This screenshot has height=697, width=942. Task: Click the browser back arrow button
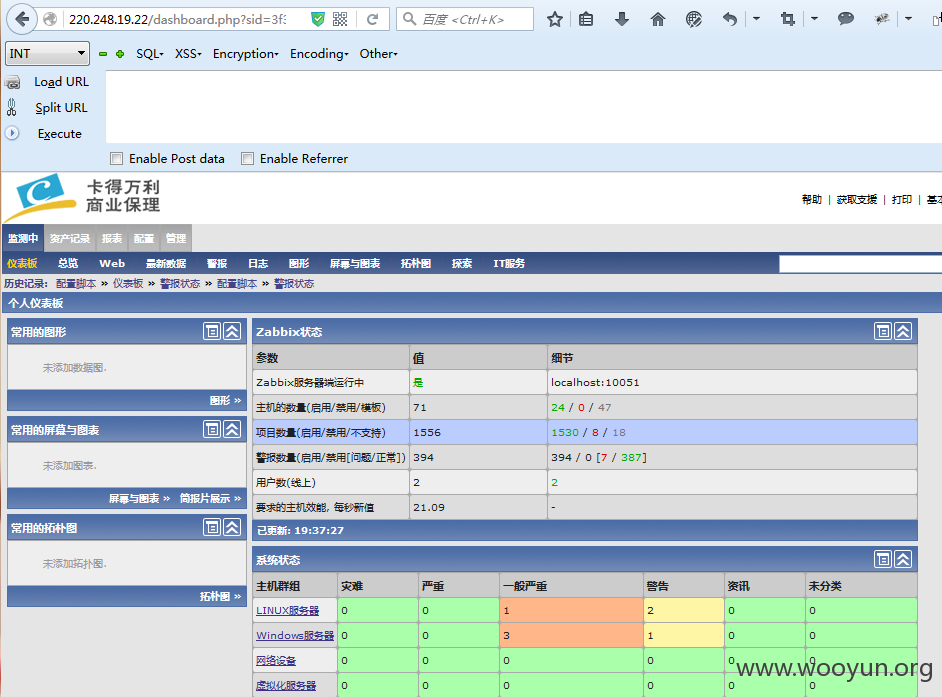(x=22, y=19)
